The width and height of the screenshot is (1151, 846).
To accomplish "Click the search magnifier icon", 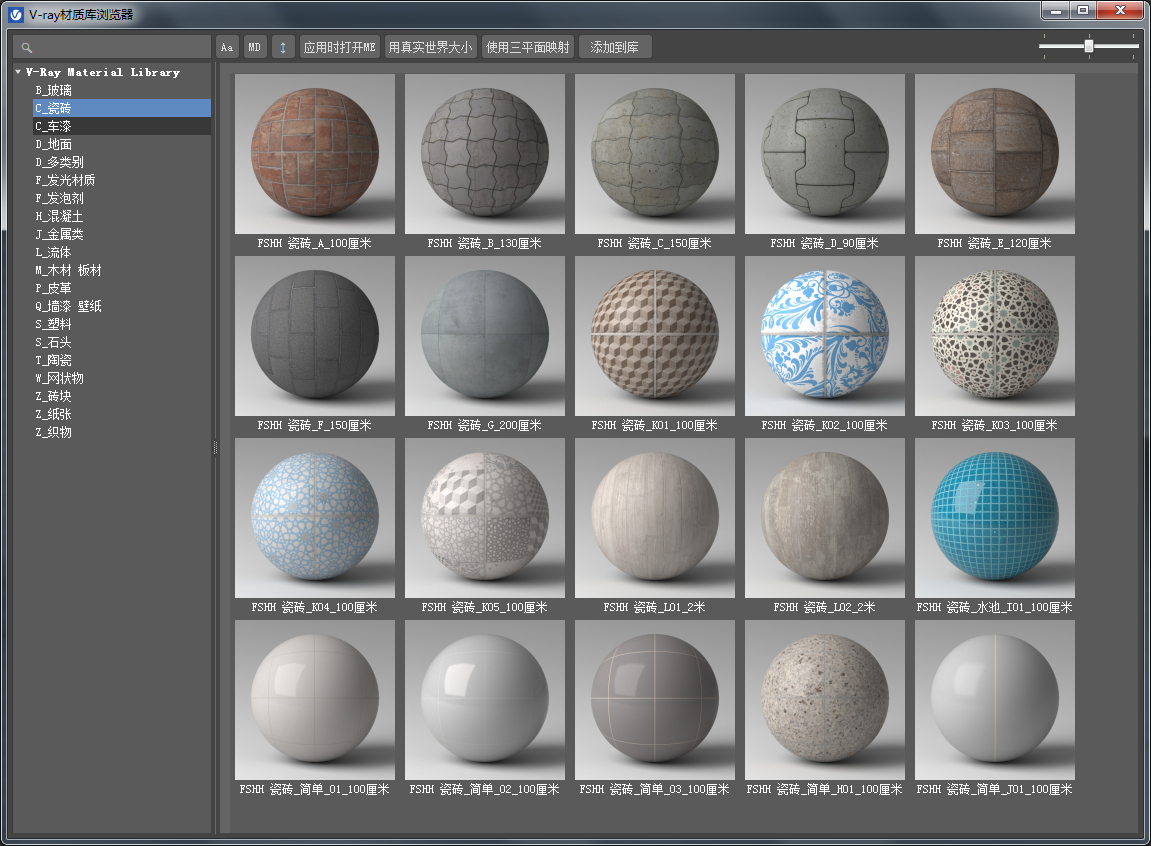I will pyautogui.click(x=26, y=48).
